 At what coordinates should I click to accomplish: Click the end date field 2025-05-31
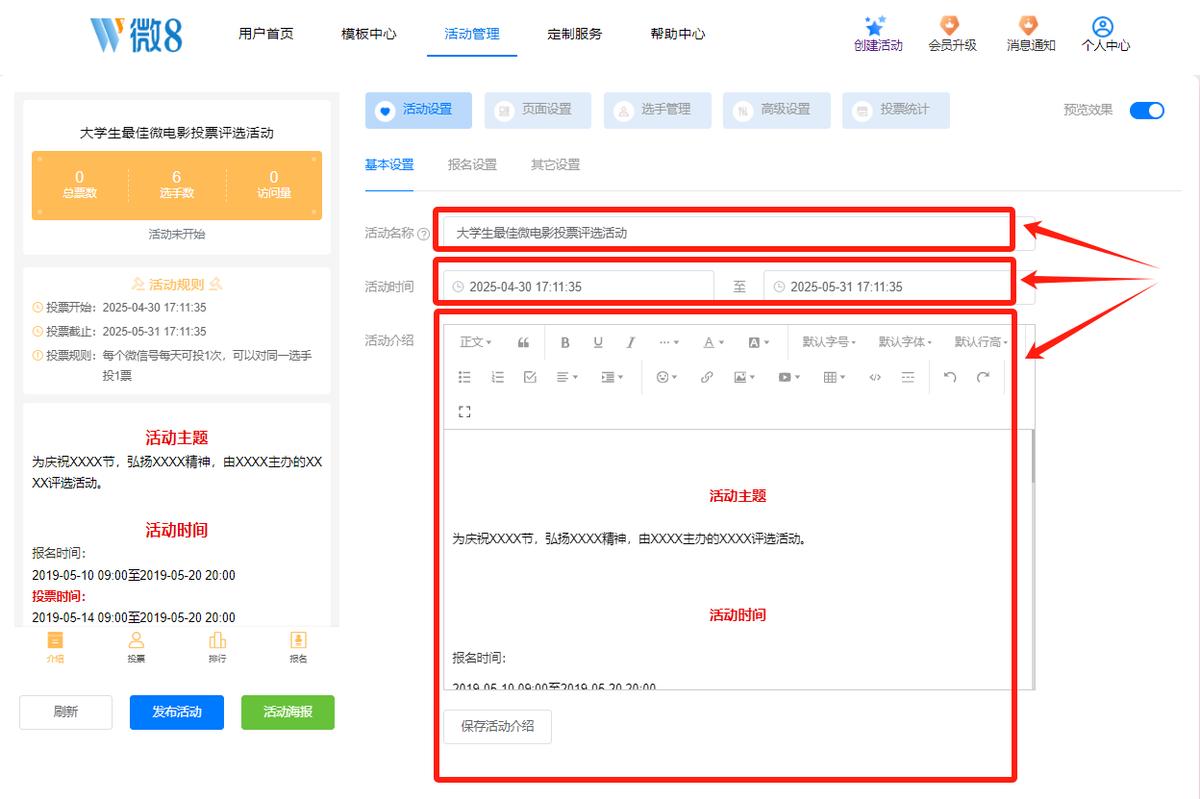(900, 287)
